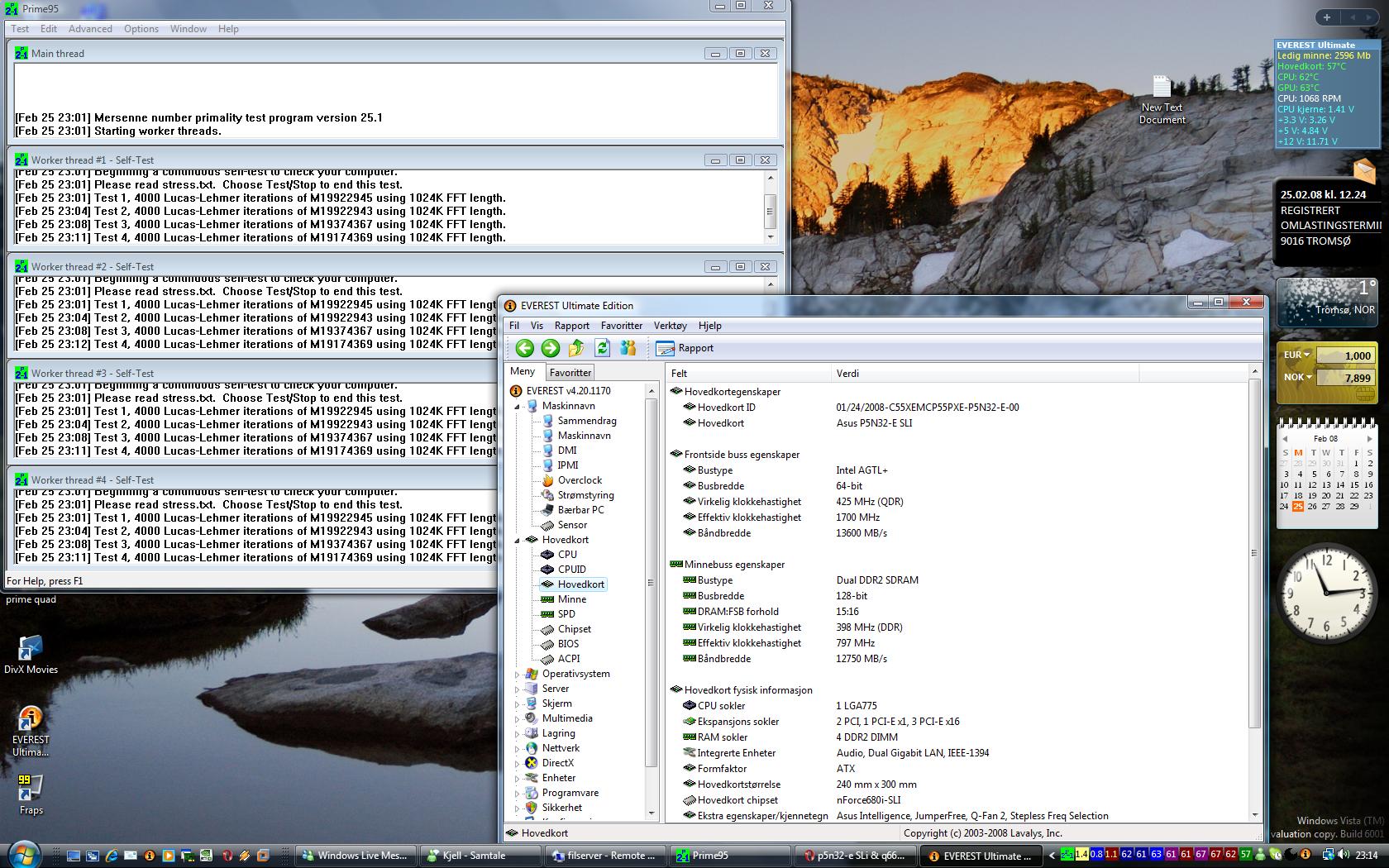Expand the DirectX tree node
Screen dimensions: 1389x868
tap(518, 764)
